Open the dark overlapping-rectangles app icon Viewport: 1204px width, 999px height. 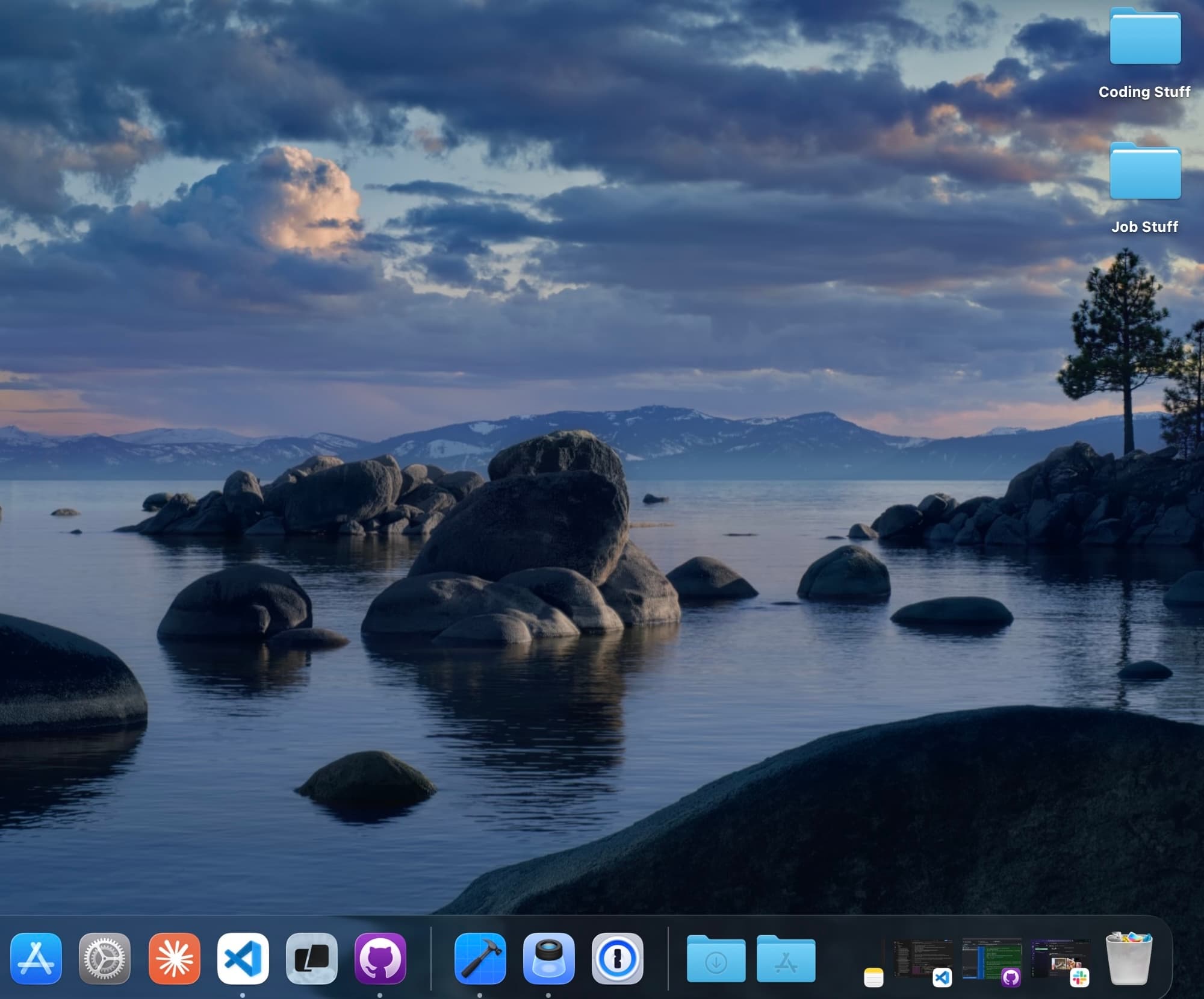pos(311,959)
